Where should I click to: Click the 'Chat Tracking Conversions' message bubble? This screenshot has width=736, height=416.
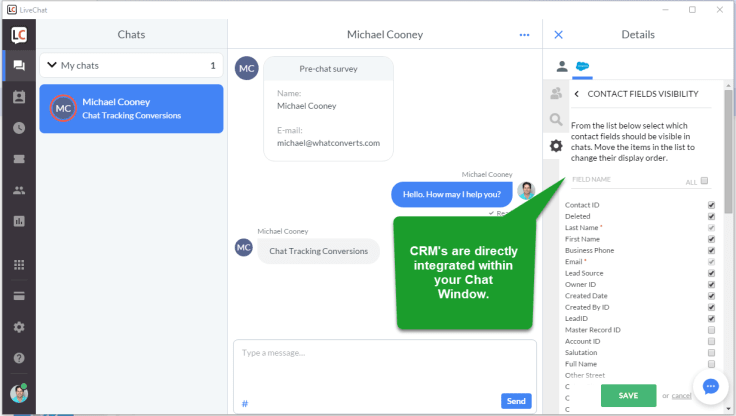318,251
